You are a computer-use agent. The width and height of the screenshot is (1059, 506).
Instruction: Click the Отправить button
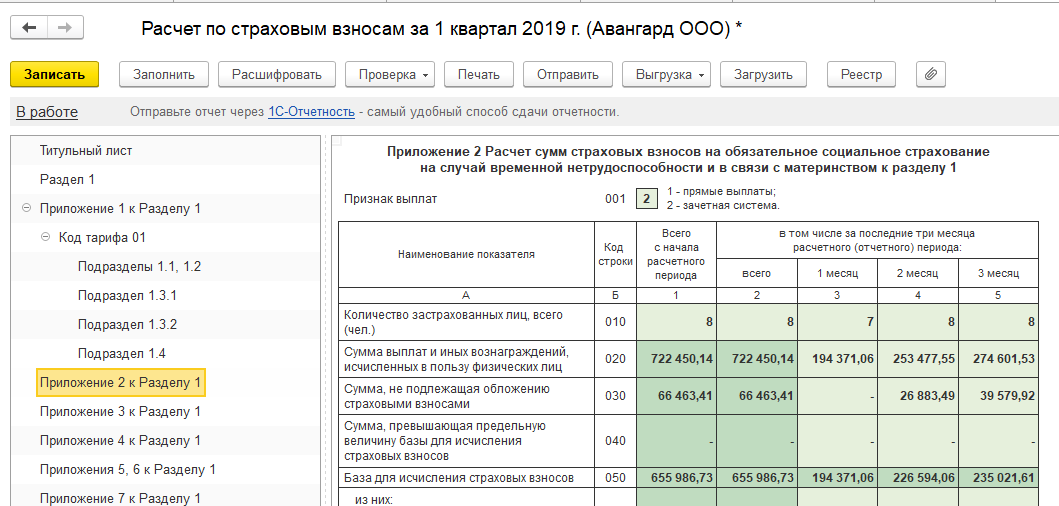click(x=567, y=74)
